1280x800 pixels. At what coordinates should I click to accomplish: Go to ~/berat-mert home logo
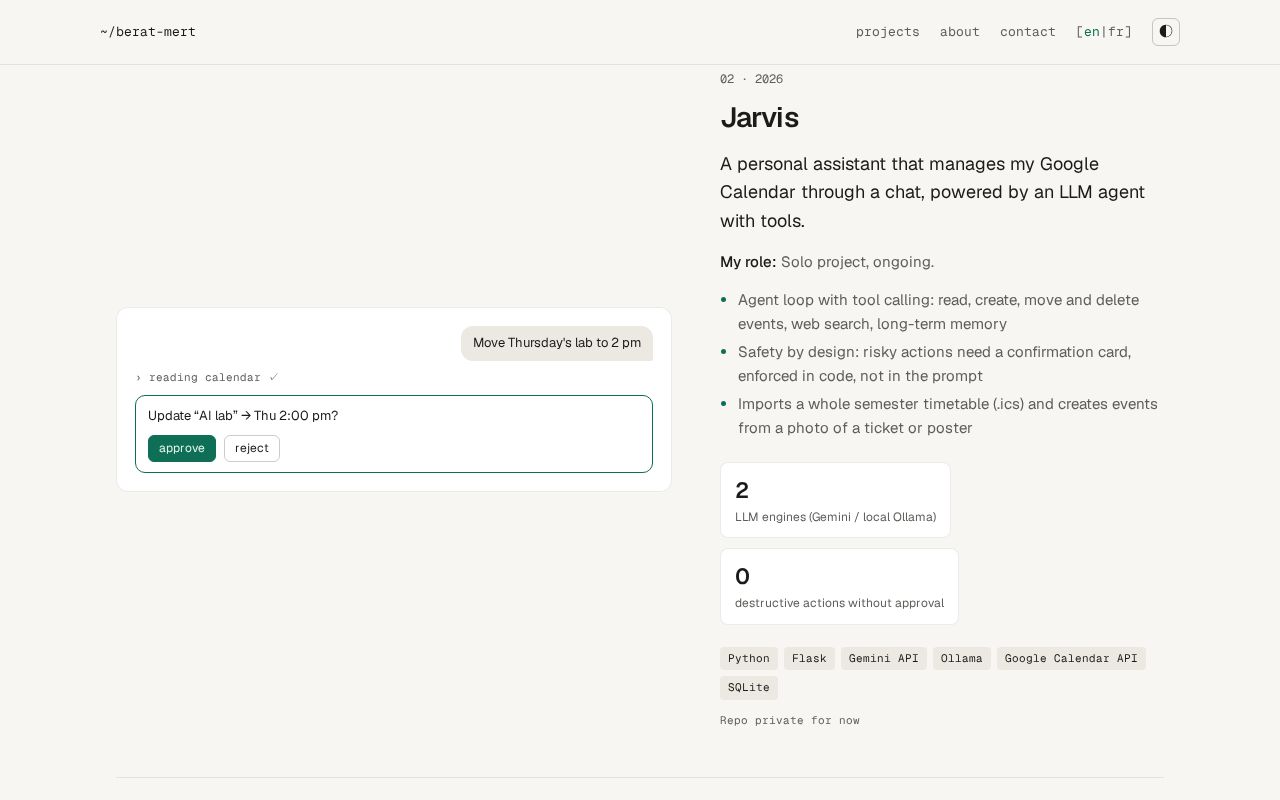coord(148,32)
